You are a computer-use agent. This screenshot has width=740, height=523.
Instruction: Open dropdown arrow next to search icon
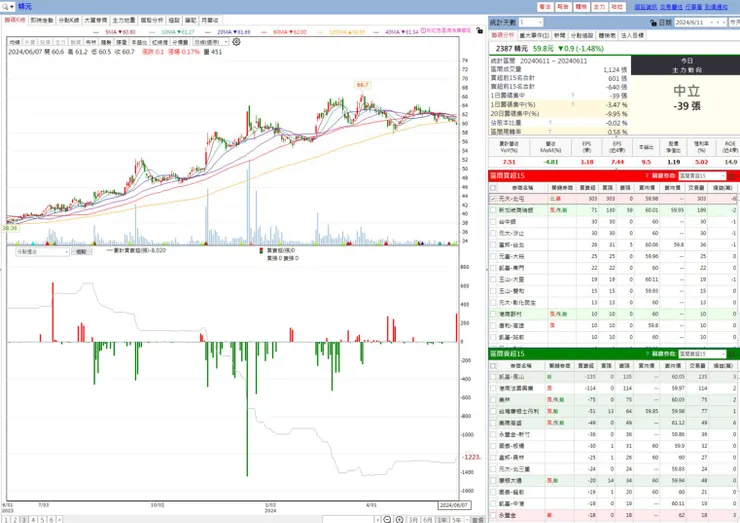pos(12,7)
